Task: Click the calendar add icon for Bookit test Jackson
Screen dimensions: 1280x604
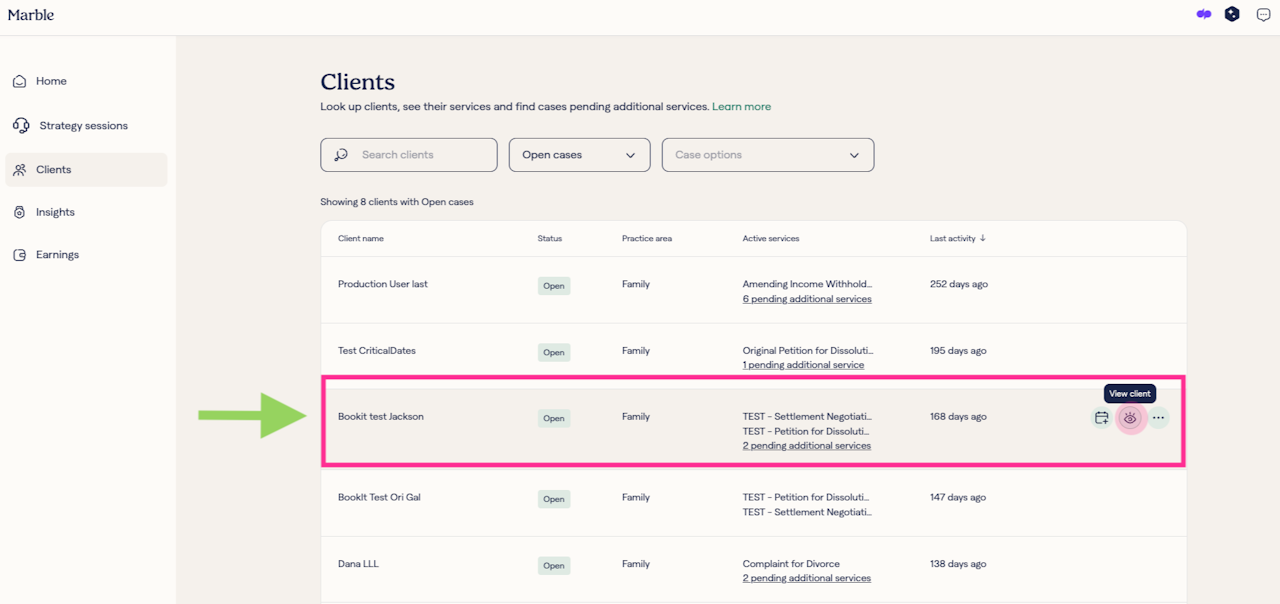Action: [x=1101, y=418]
